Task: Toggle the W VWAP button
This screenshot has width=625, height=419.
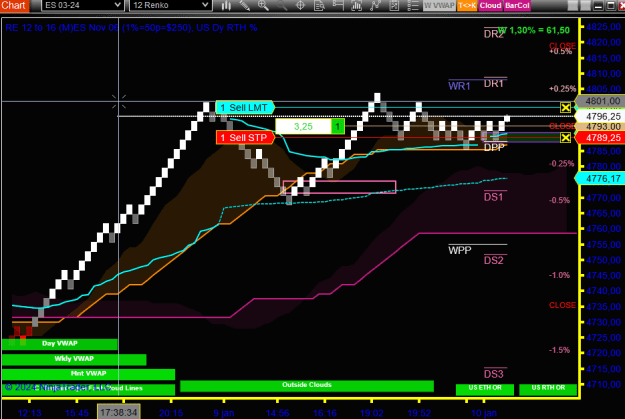Action: pos(439,5)
